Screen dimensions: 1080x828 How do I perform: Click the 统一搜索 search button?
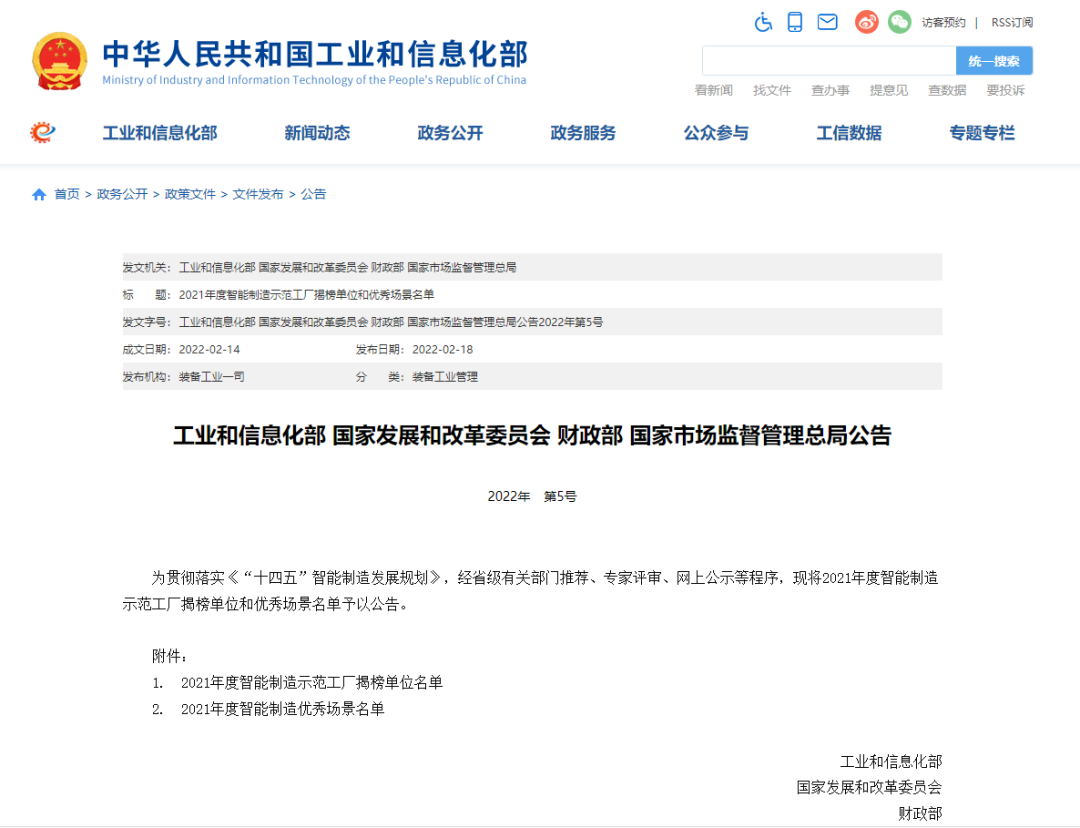pos(994,60)
